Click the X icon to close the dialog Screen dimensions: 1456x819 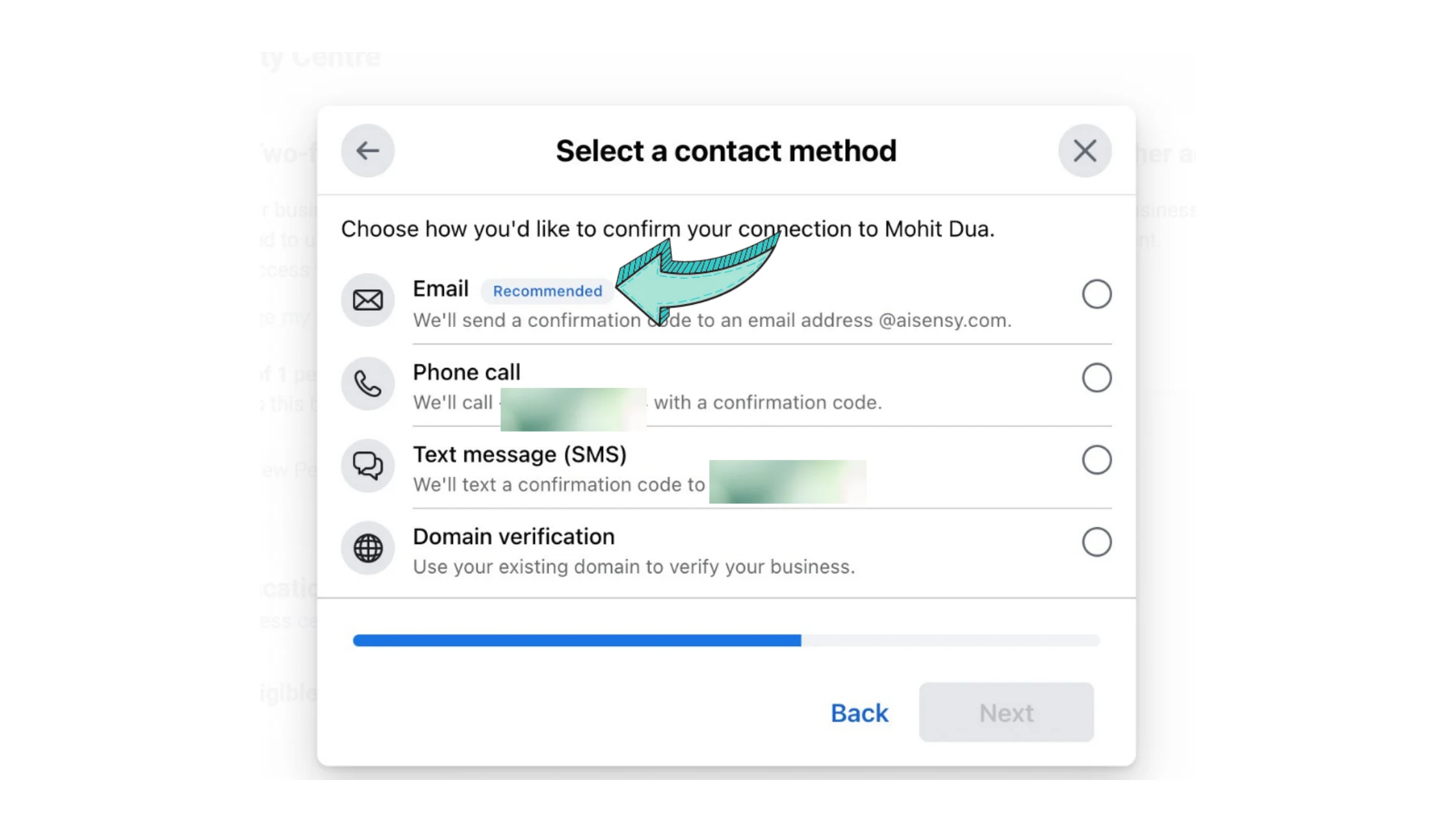pos(1084,150)
